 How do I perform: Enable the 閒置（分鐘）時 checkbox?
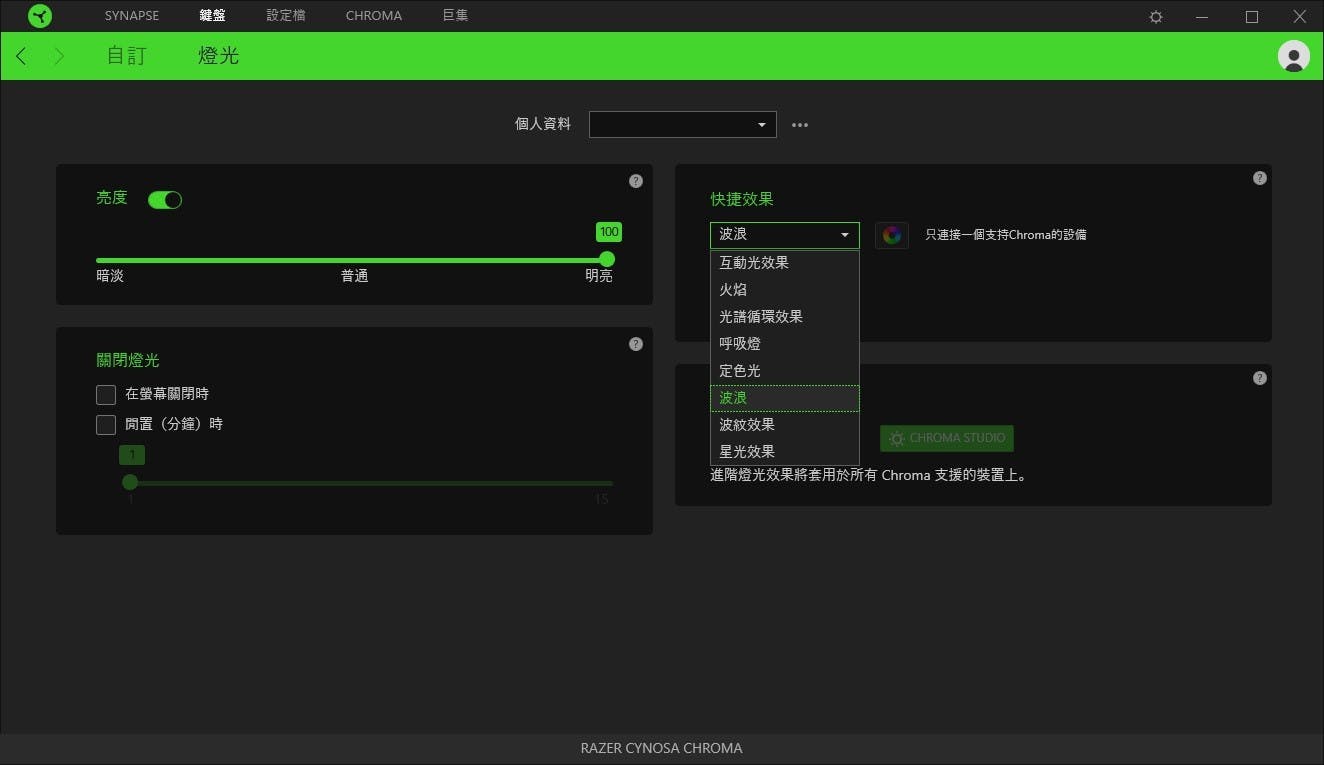tap(106, 424)
